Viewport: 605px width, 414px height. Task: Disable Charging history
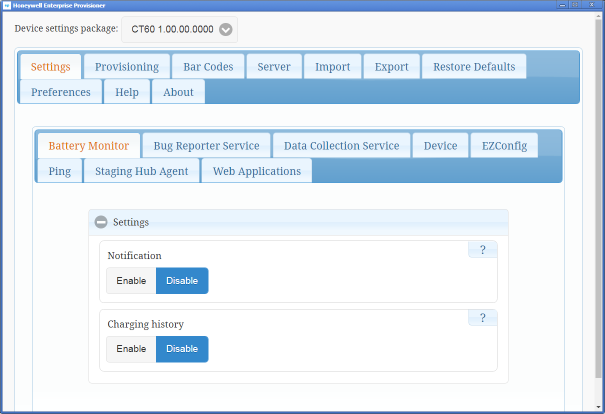182,349
